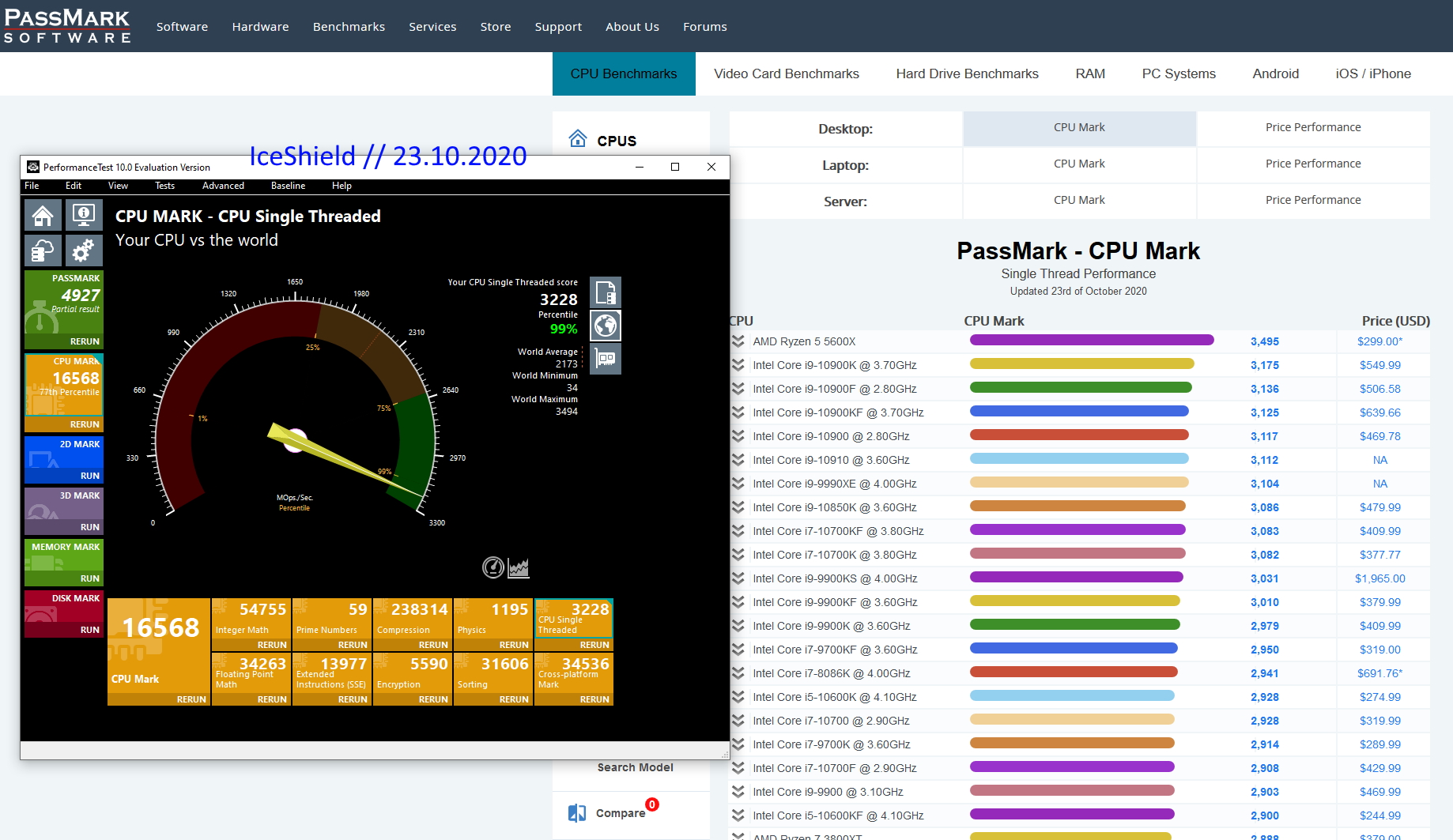Open the Advanced menu
This screenshot has height=840, width=1453.
click(x=223, y=186)
